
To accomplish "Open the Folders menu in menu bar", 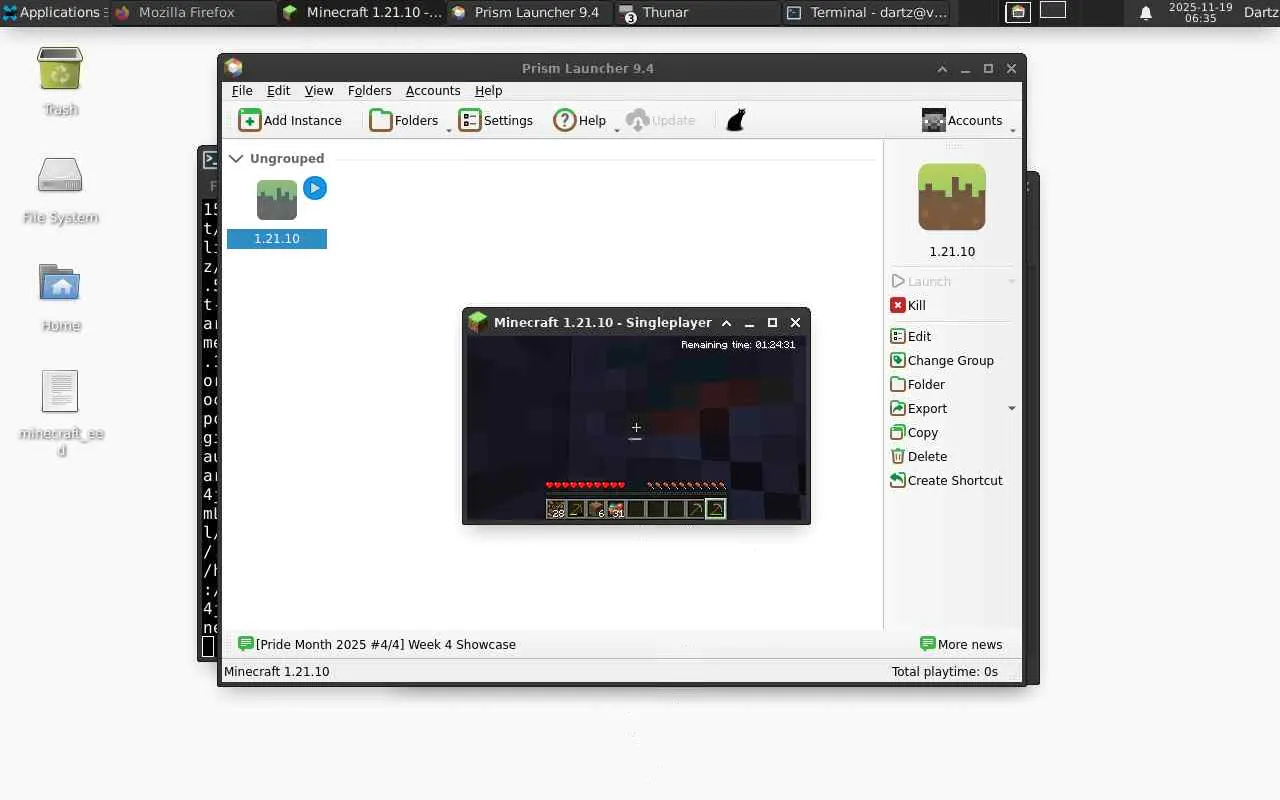I will (369, 90).
